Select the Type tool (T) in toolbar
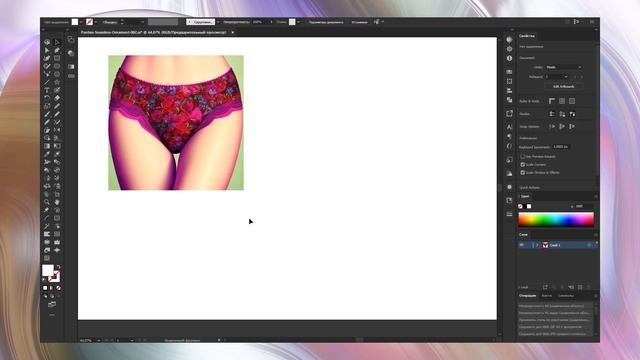640x360 pixels. tap(47, 90)
